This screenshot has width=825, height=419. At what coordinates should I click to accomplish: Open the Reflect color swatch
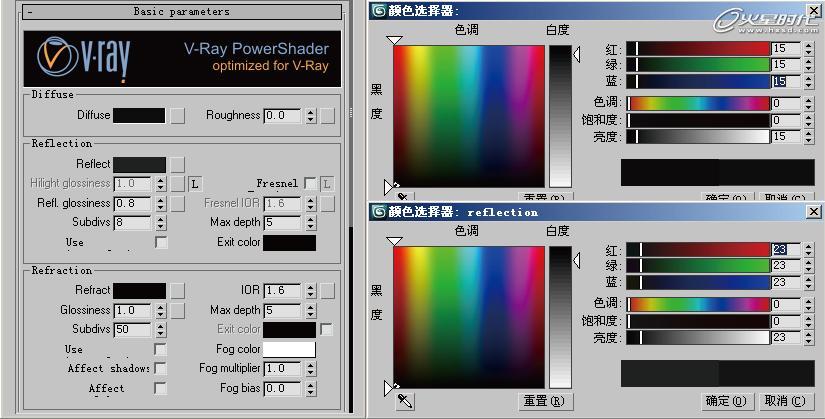(x=139, y=165)
